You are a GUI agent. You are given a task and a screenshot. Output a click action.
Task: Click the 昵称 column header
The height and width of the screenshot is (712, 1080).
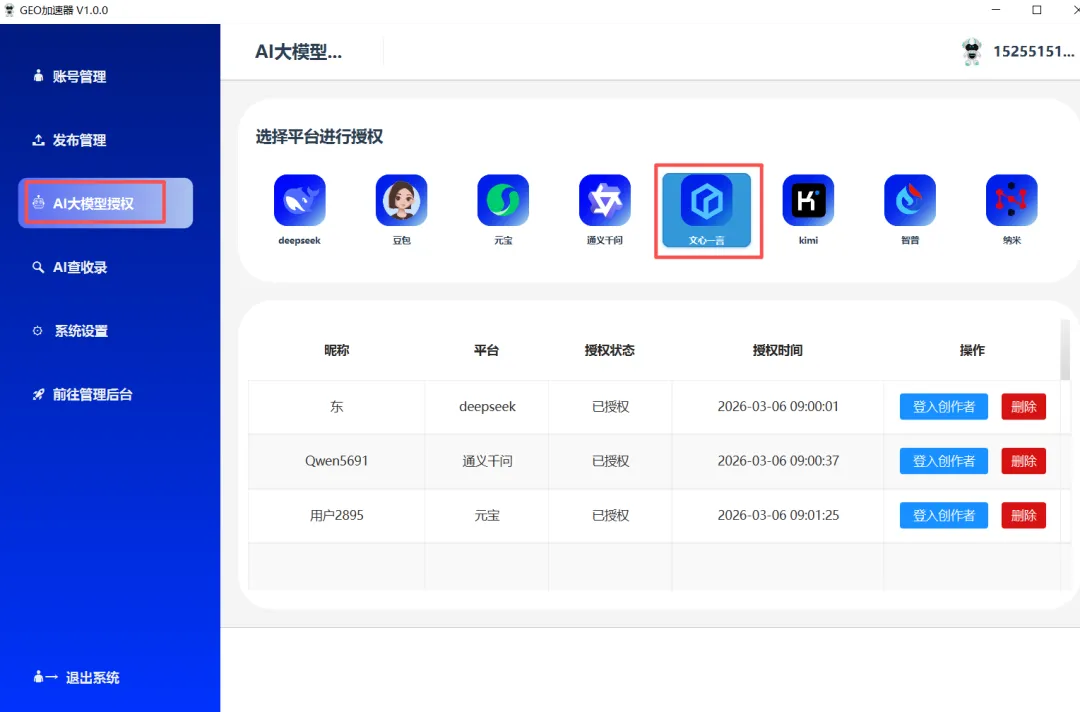[337, 350]
